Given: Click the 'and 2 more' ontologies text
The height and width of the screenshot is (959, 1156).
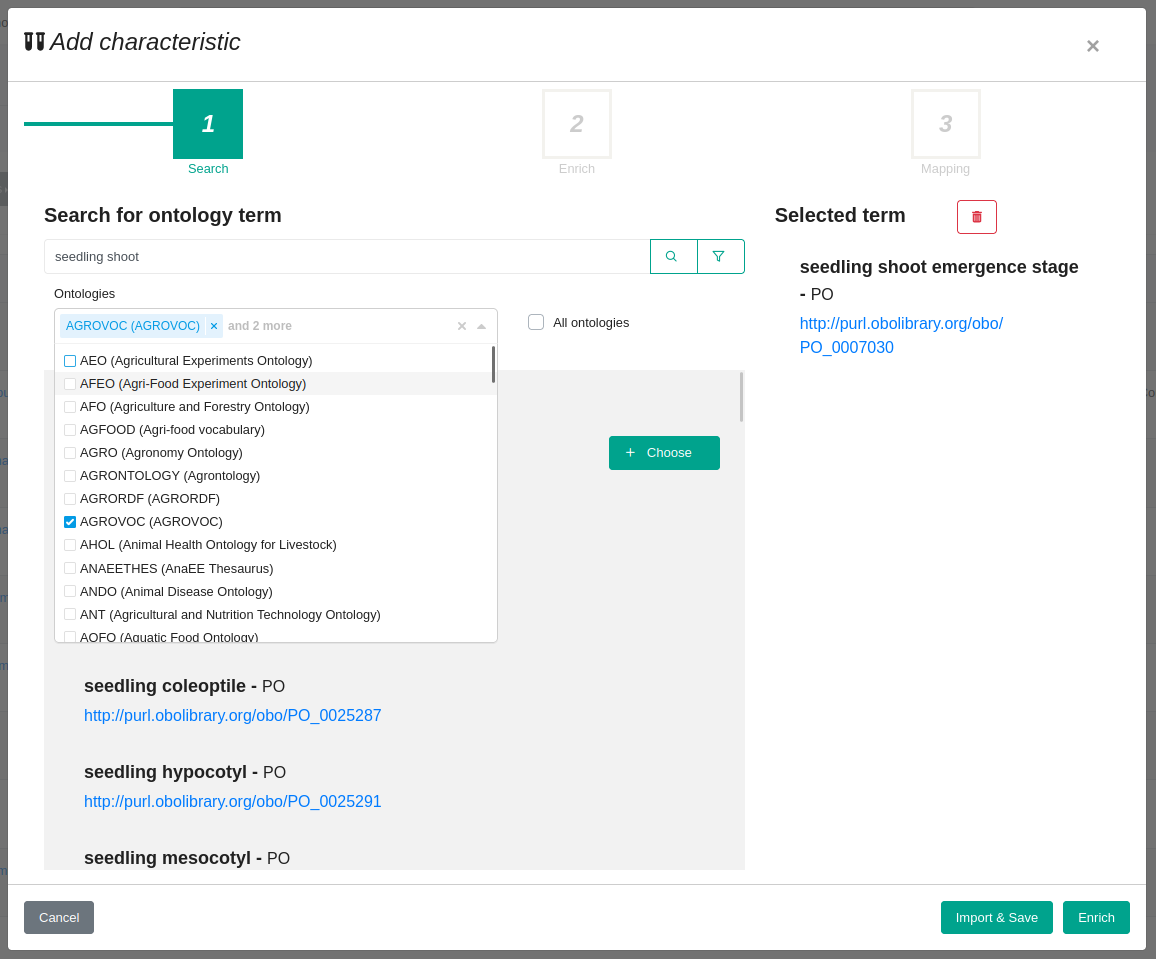Looking at the screenshot, I should point(260,326).
